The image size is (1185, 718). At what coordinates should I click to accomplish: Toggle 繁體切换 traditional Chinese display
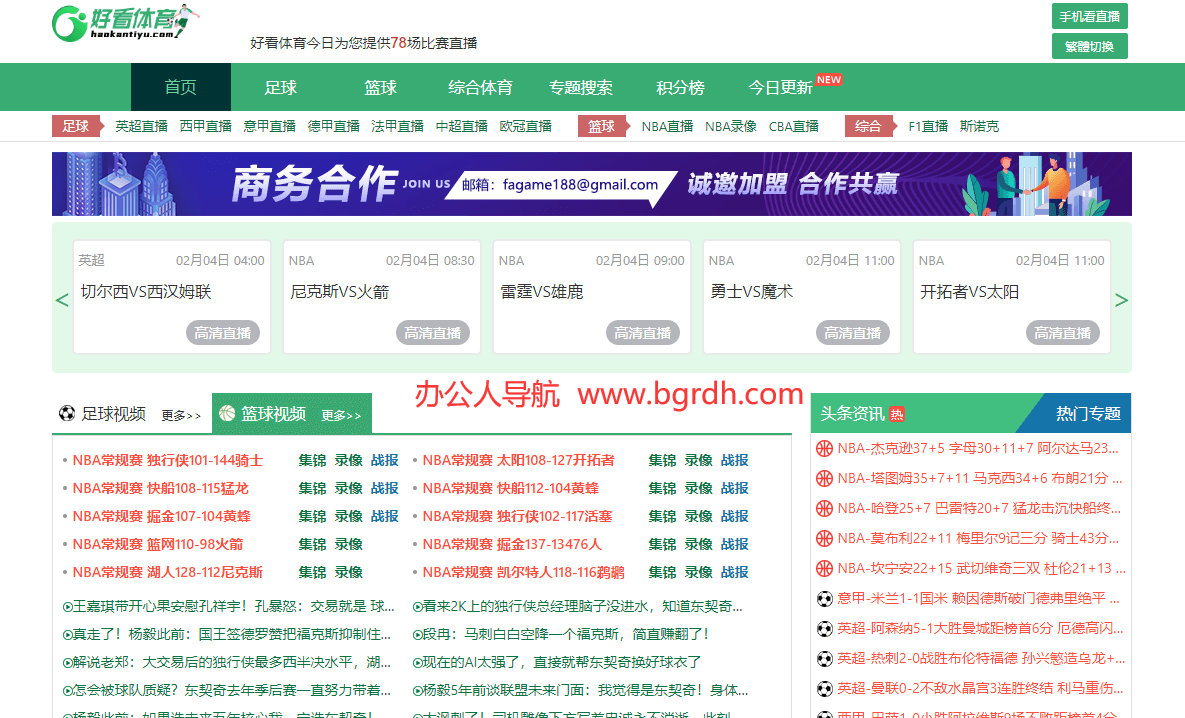coord(1090,46)
